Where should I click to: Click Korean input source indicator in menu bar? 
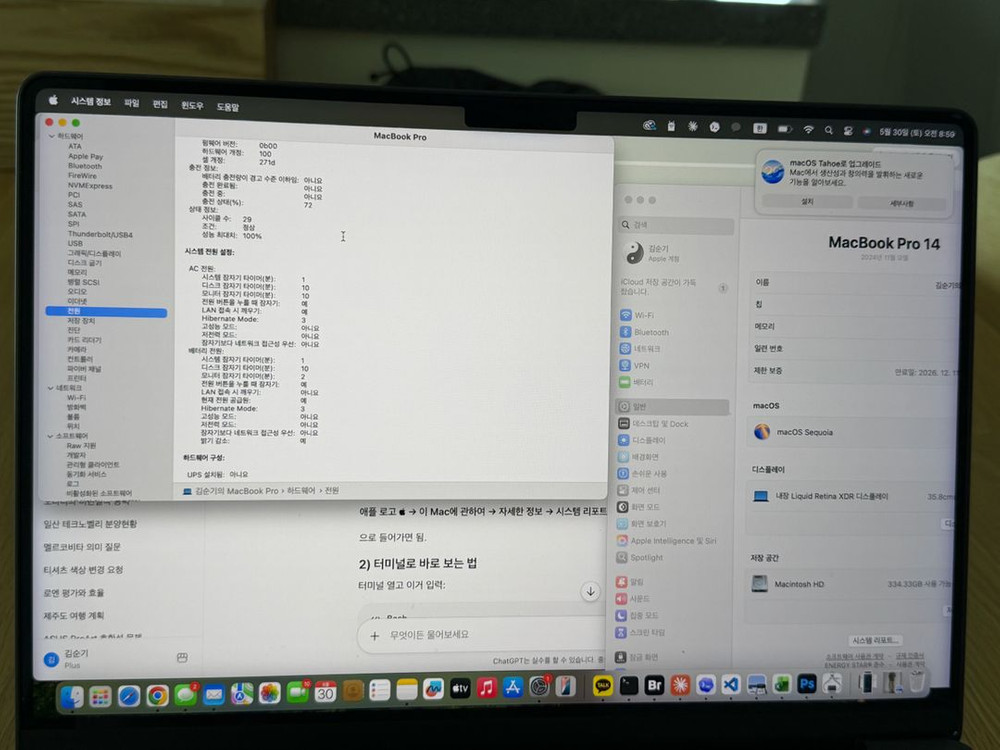(x=759, y=128)
